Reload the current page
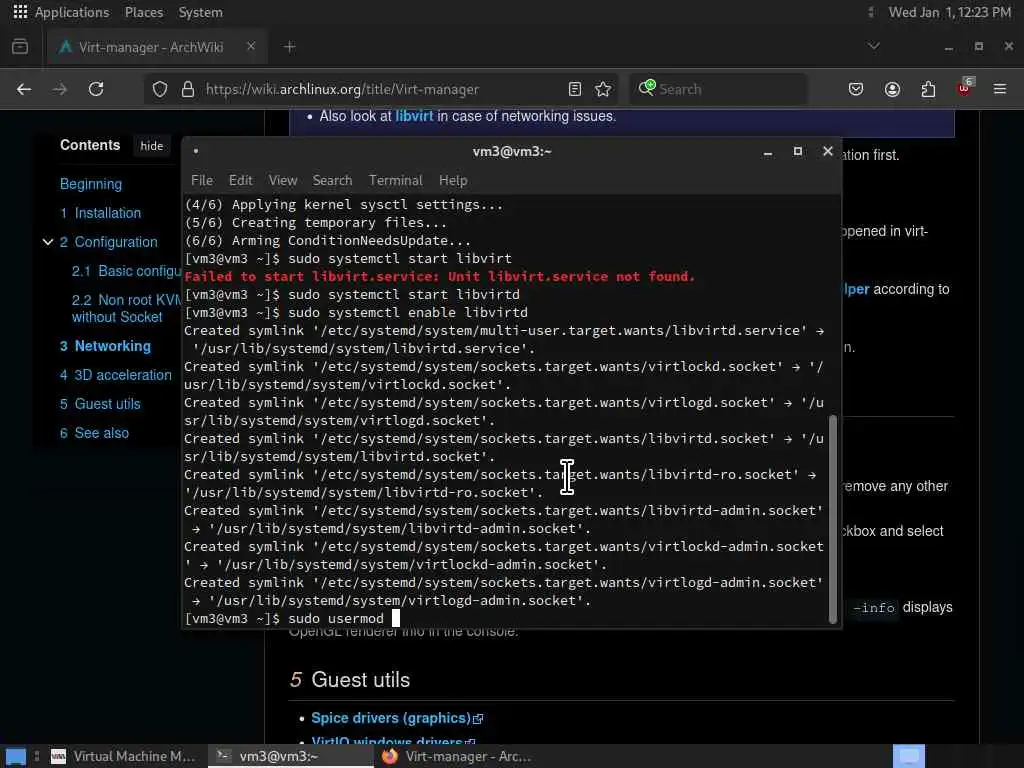This screenshot has height=768, width=1024. (96, 89)
